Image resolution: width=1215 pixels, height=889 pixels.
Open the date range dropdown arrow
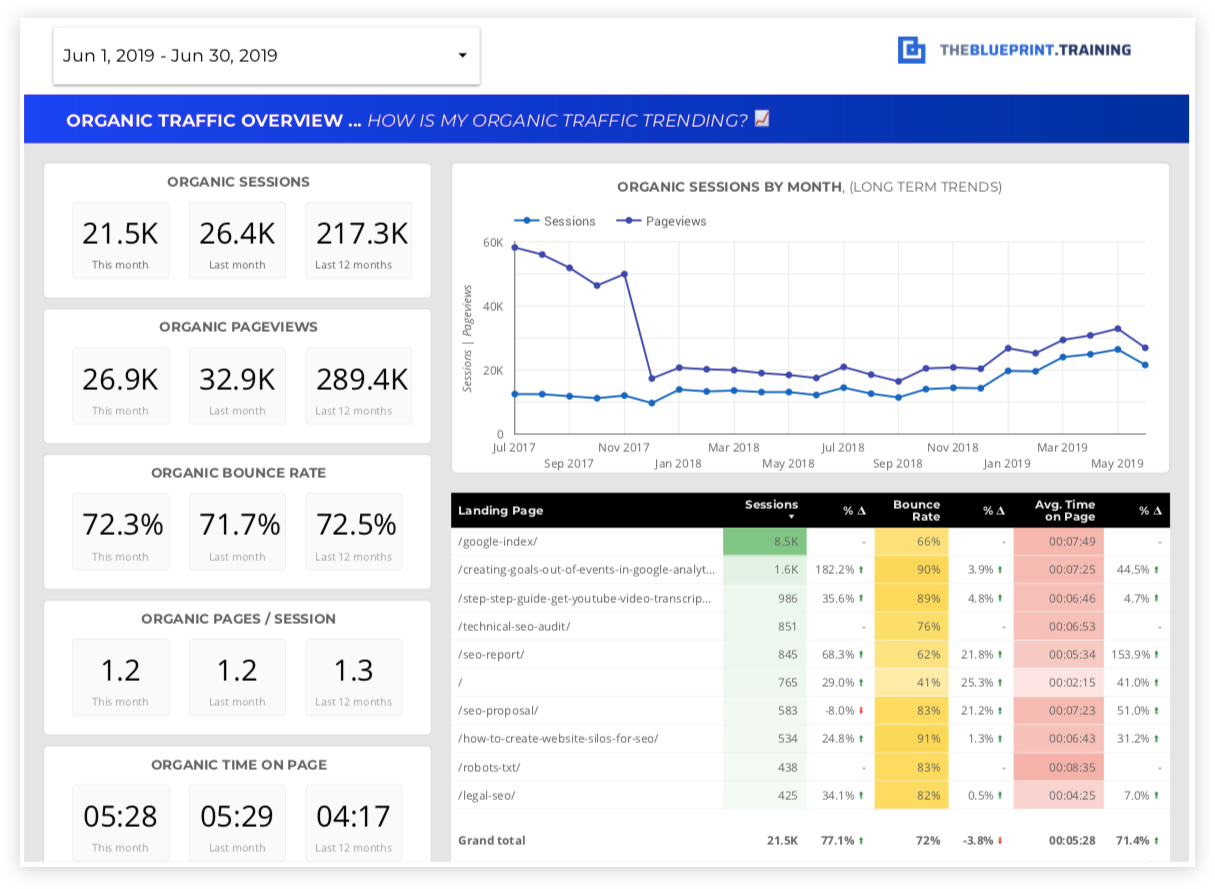pos(462,56)
